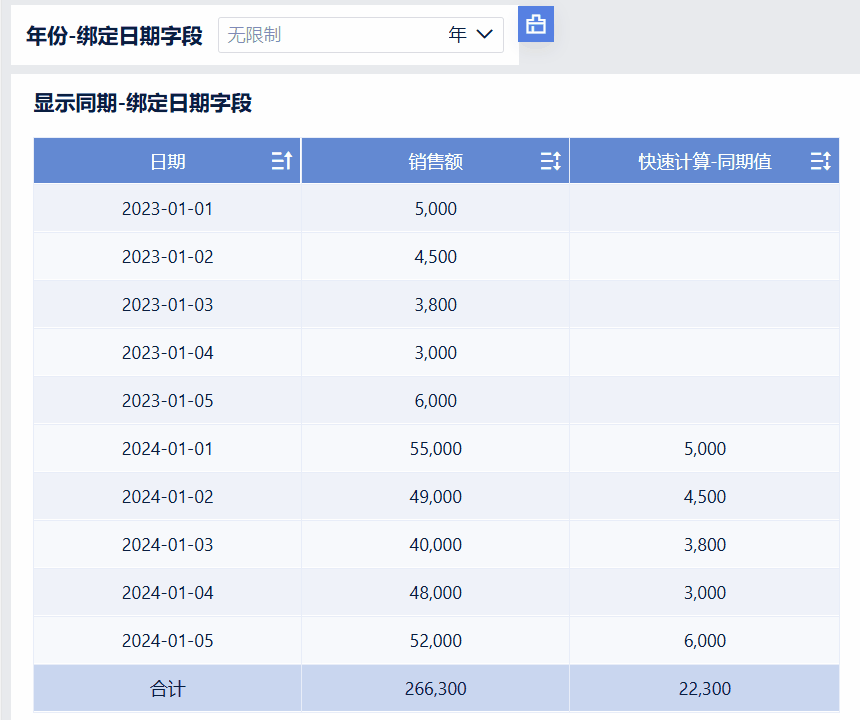
Task: Click sales value 49,000
Action: point(435,496)
